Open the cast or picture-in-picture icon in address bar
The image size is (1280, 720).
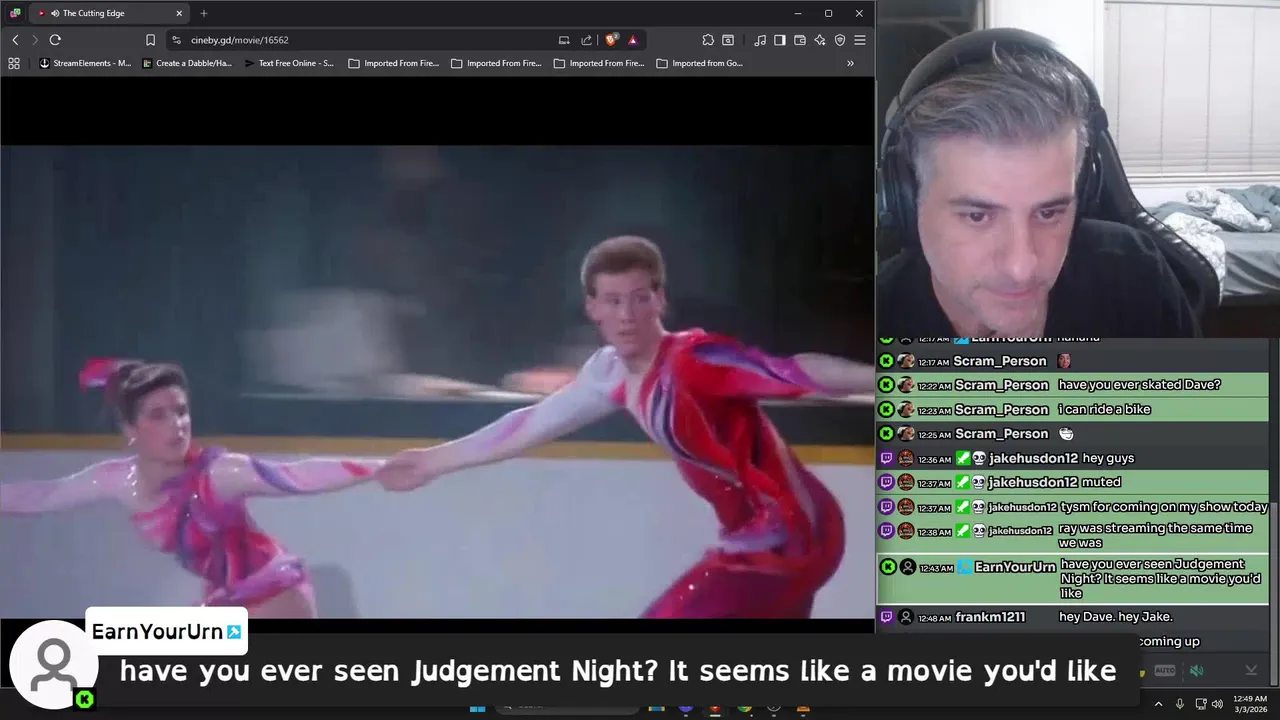coord(564,40)
